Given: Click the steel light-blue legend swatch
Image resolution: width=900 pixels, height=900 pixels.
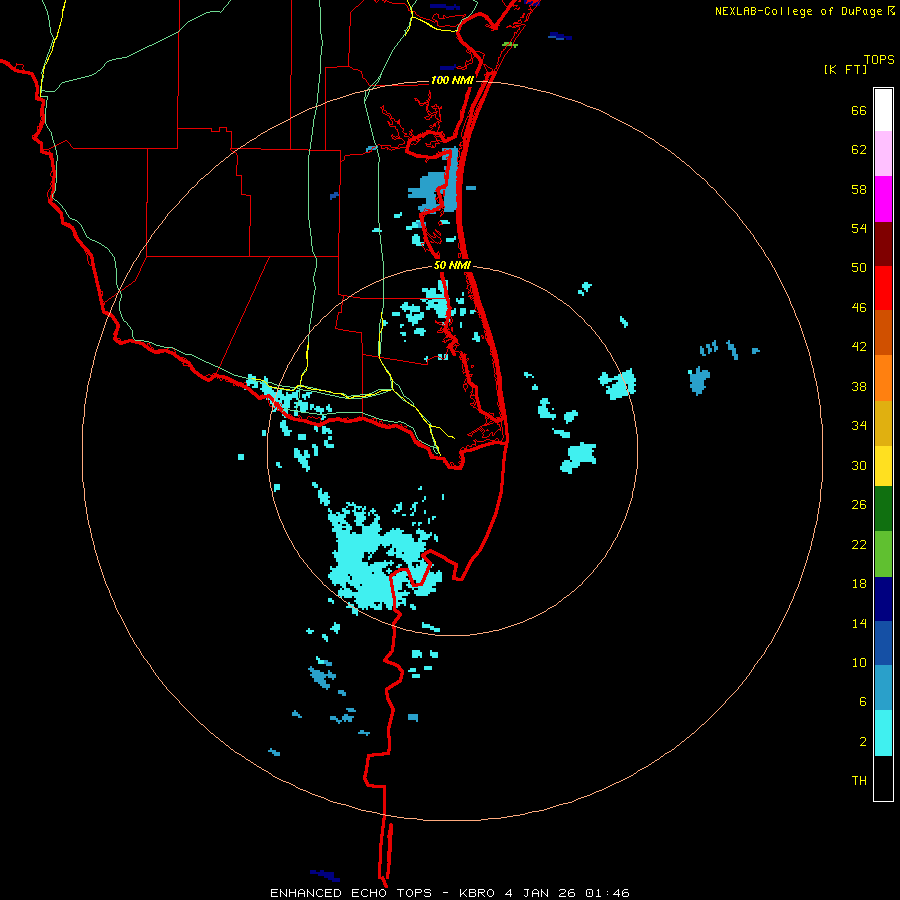Looking at the screenshot, I should pyautogui.click(x=883, y=688).
